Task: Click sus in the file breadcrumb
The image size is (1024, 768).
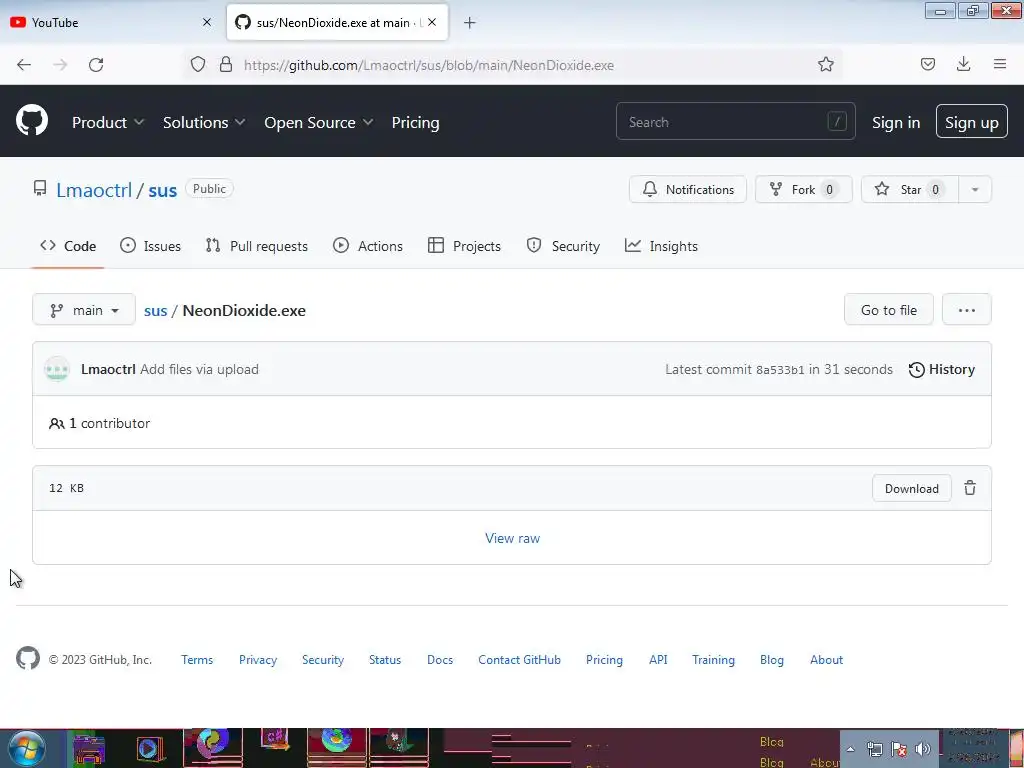Action: 155,310
